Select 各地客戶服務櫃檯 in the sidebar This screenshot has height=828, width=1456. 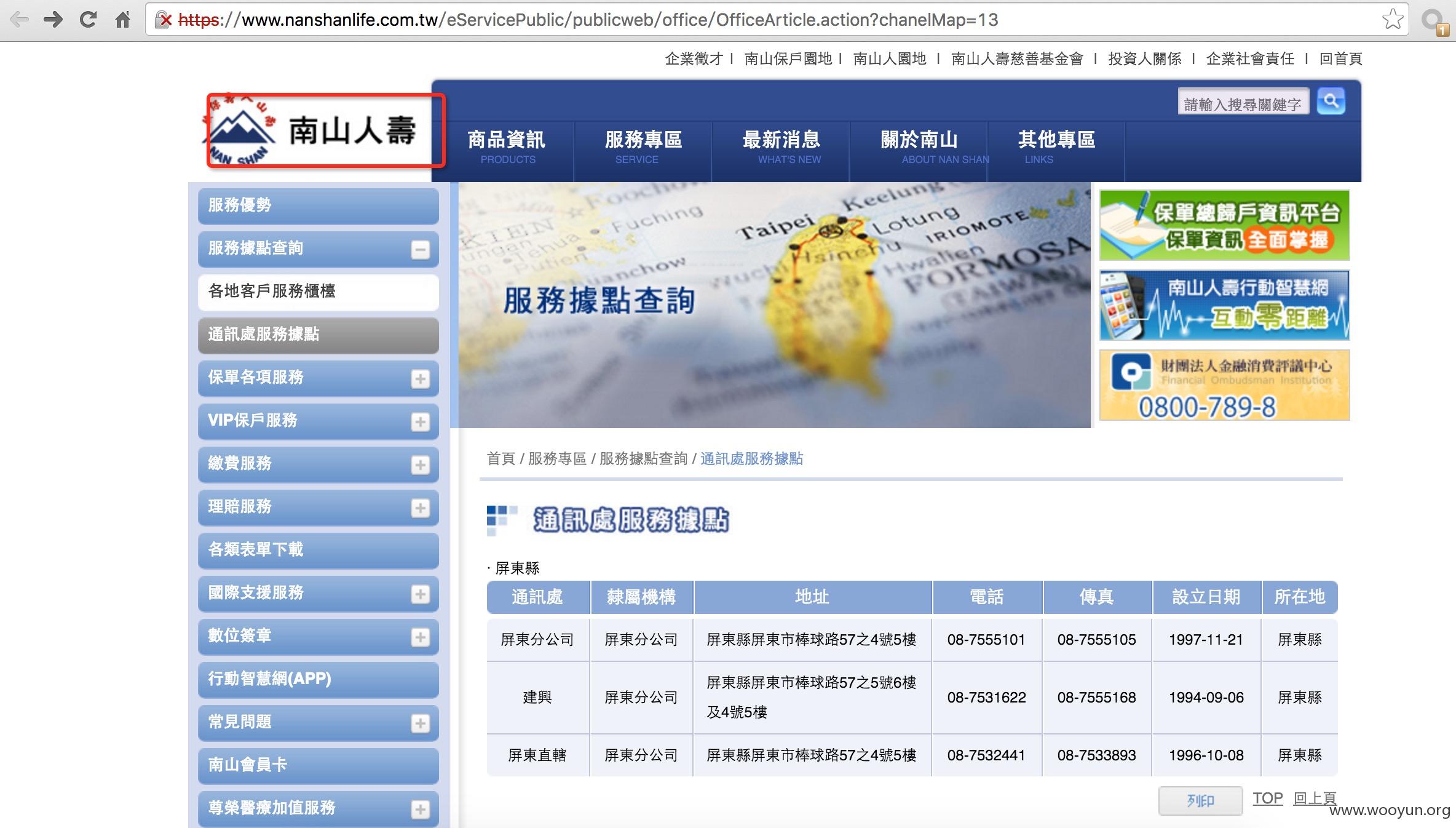(318, 292)
